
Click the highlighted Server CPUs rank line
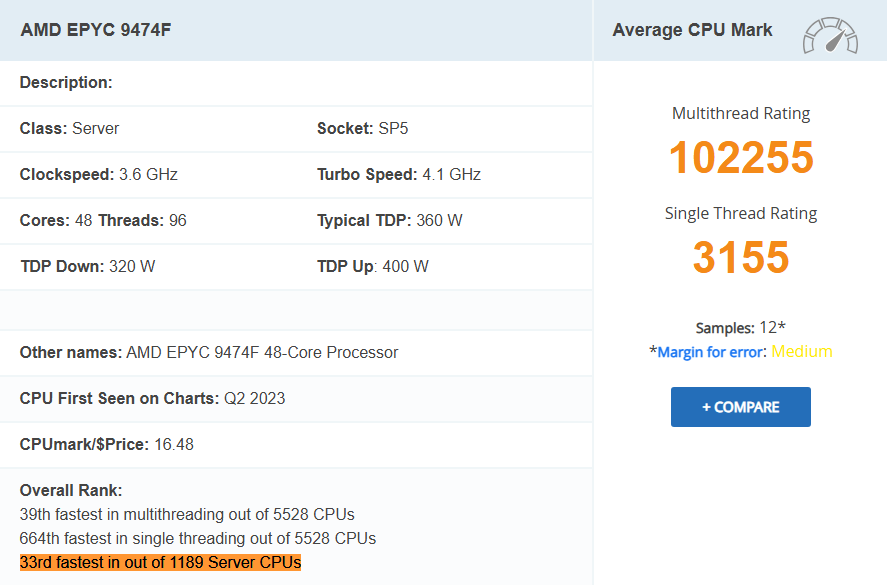coord(160,562)
